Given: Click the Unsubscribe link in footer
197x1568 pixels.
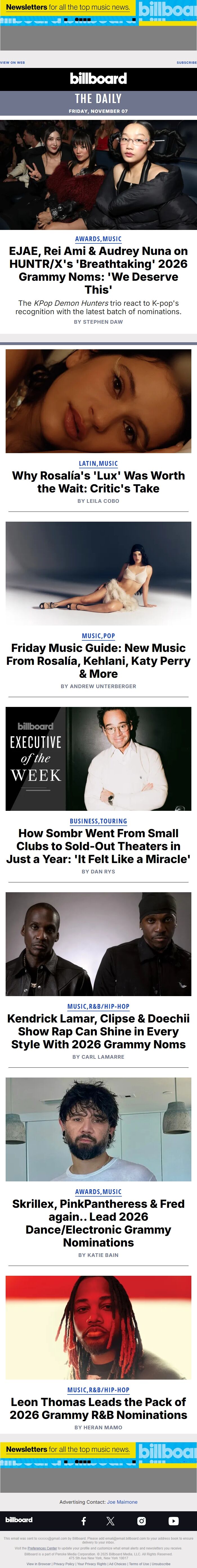Looking at the screenshot, I should pos(161,1563).
